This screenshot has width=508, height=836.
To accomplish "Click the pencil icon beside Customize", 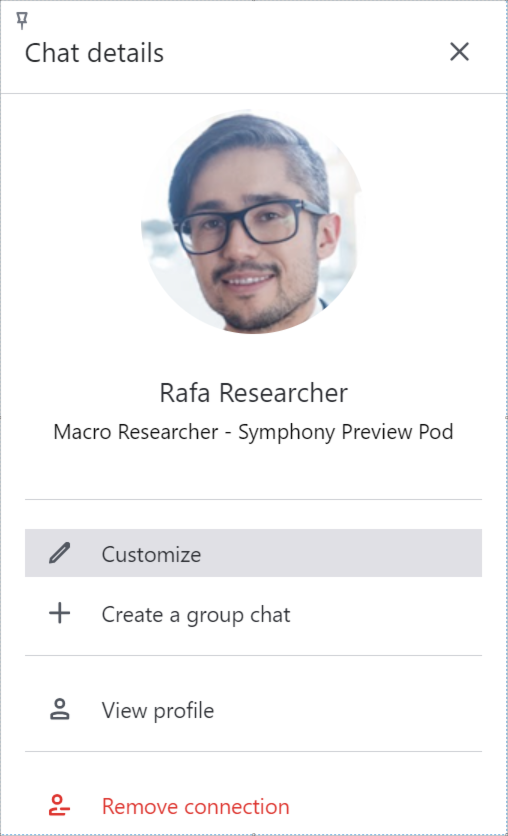I will [60, 553].
